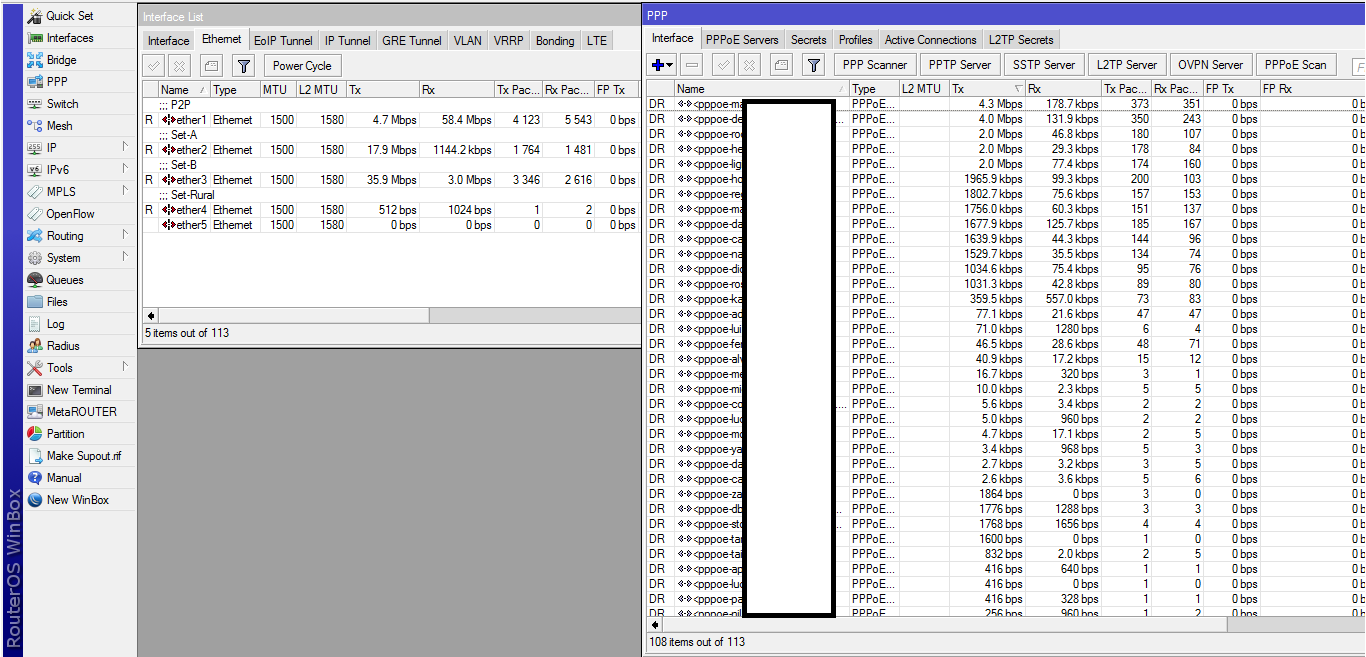The height and width of the screenshot is (657, 1366).
Task: Open Files from the sidebar
Action: tap(57, 302)
